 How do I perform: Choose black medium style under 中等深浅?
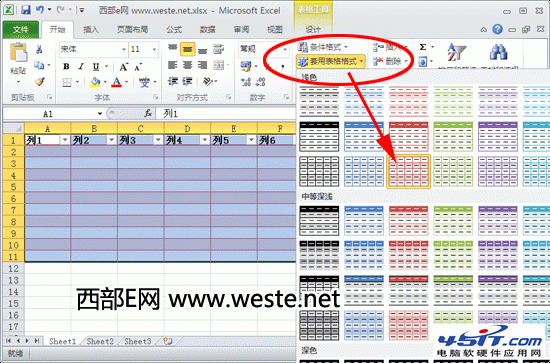(319, 221)
